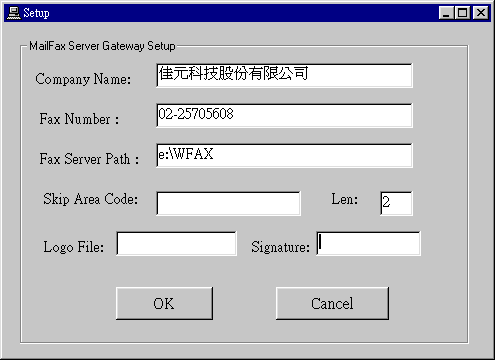Click the Len input box

(x=396, y=203)
